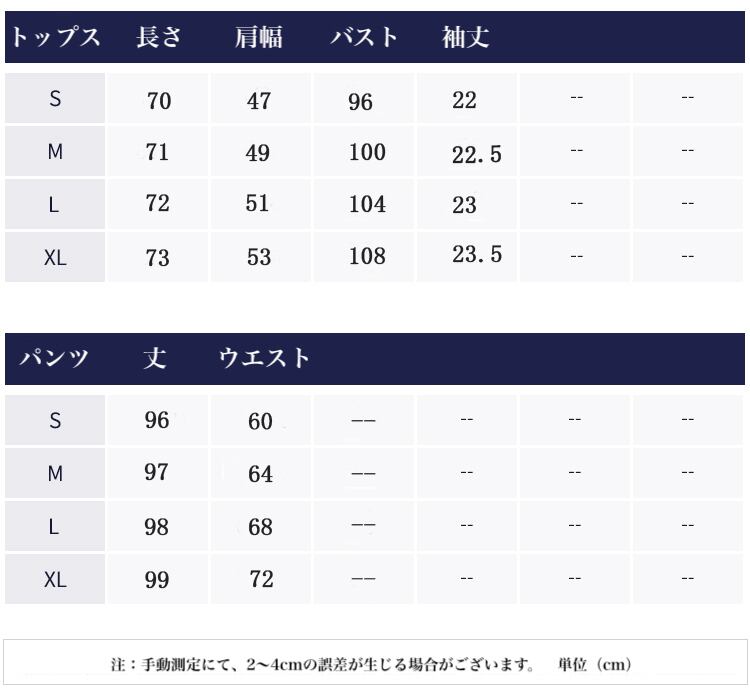Click the トップス header cell
Screen dimensions: 750x688
[56, 38]
